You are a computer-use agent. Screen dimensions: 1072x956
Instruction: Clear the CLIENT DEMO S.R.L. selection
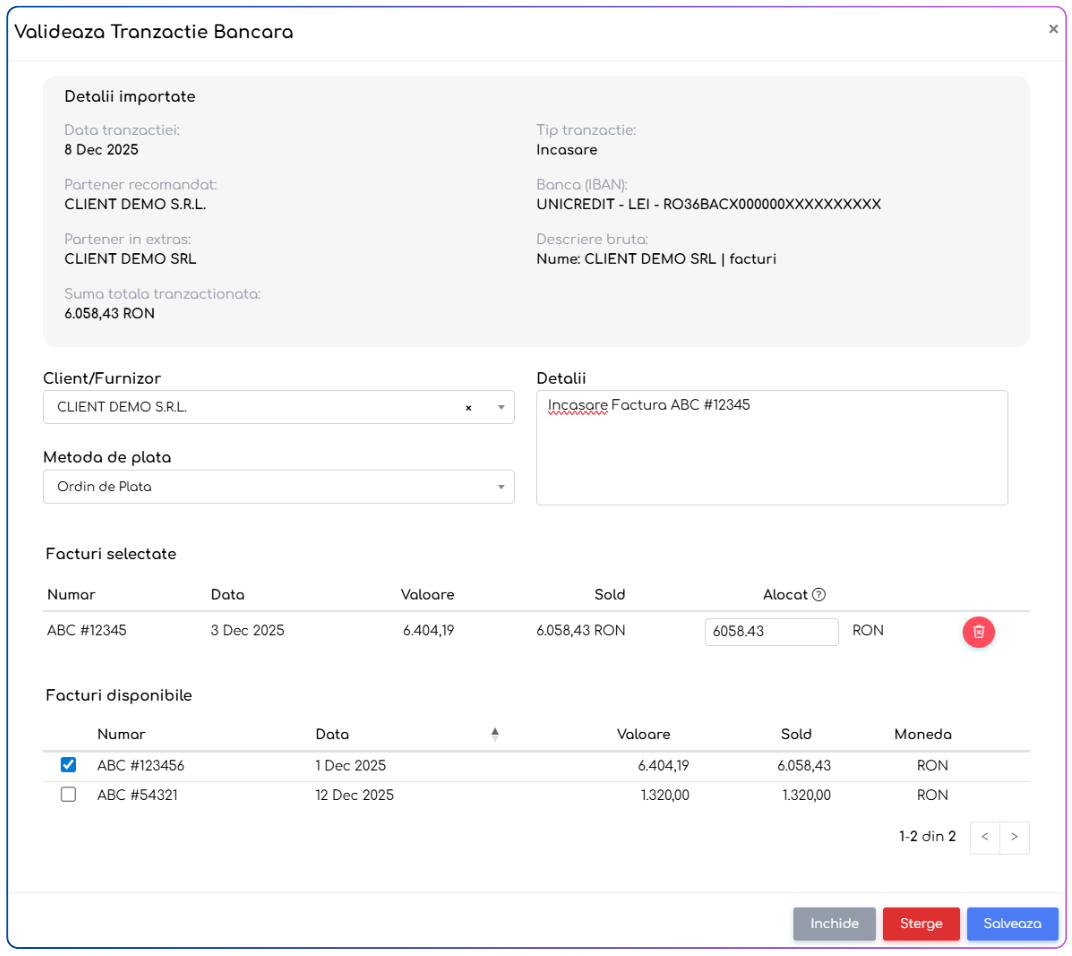coord(468,408)
